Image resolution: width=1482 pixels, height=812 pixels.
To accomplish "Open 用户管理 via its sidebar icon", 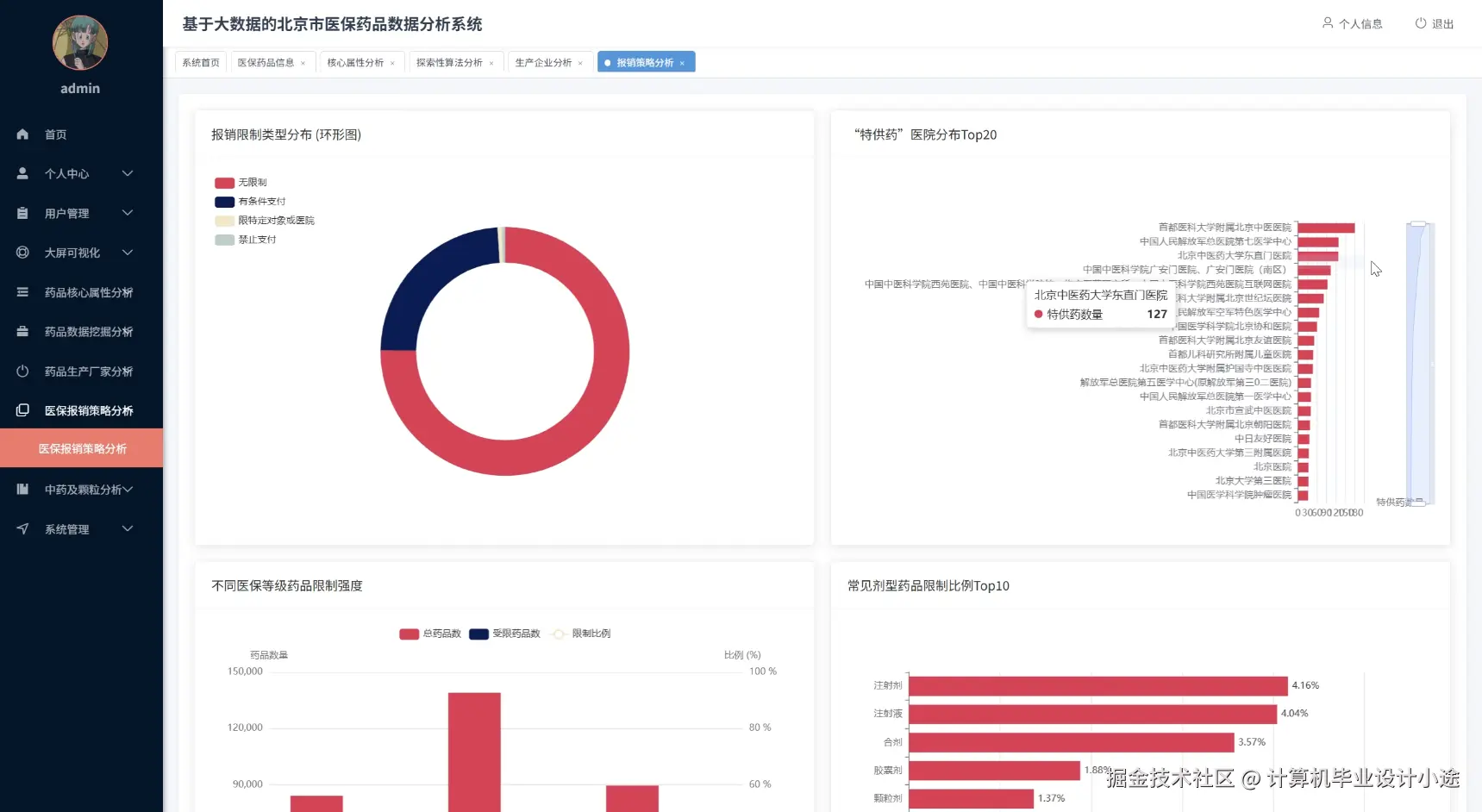I will [22, 213].
